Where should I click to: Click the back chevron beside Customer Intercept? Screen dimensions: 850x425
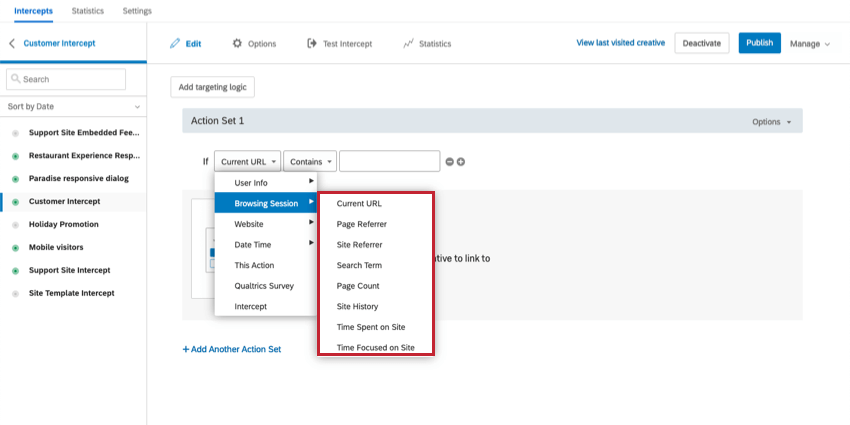pos(12,44)
